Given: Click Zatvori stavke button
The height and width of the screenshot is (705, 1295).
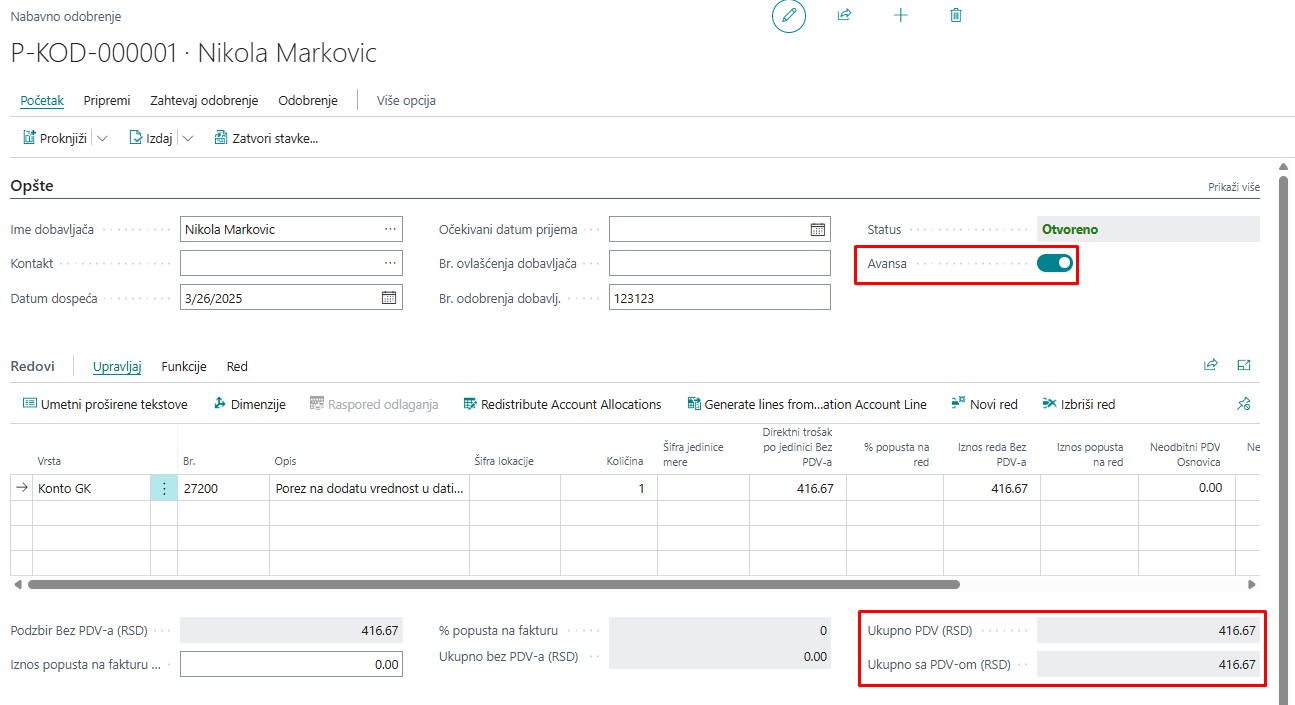Looking at the screenshot, I should click(266, 139).
